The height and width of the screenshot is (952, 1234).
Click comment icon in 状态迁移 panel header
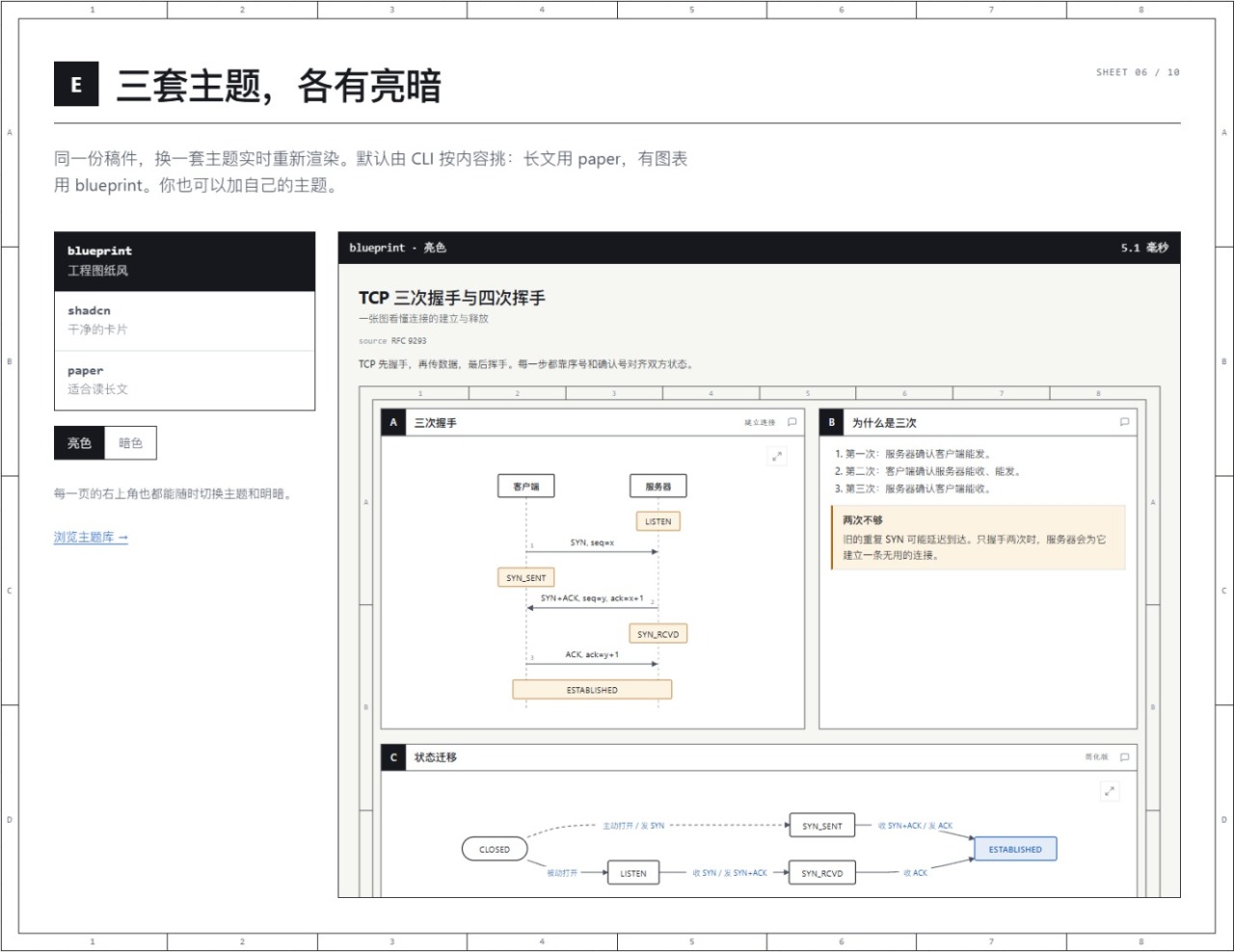1124,757
